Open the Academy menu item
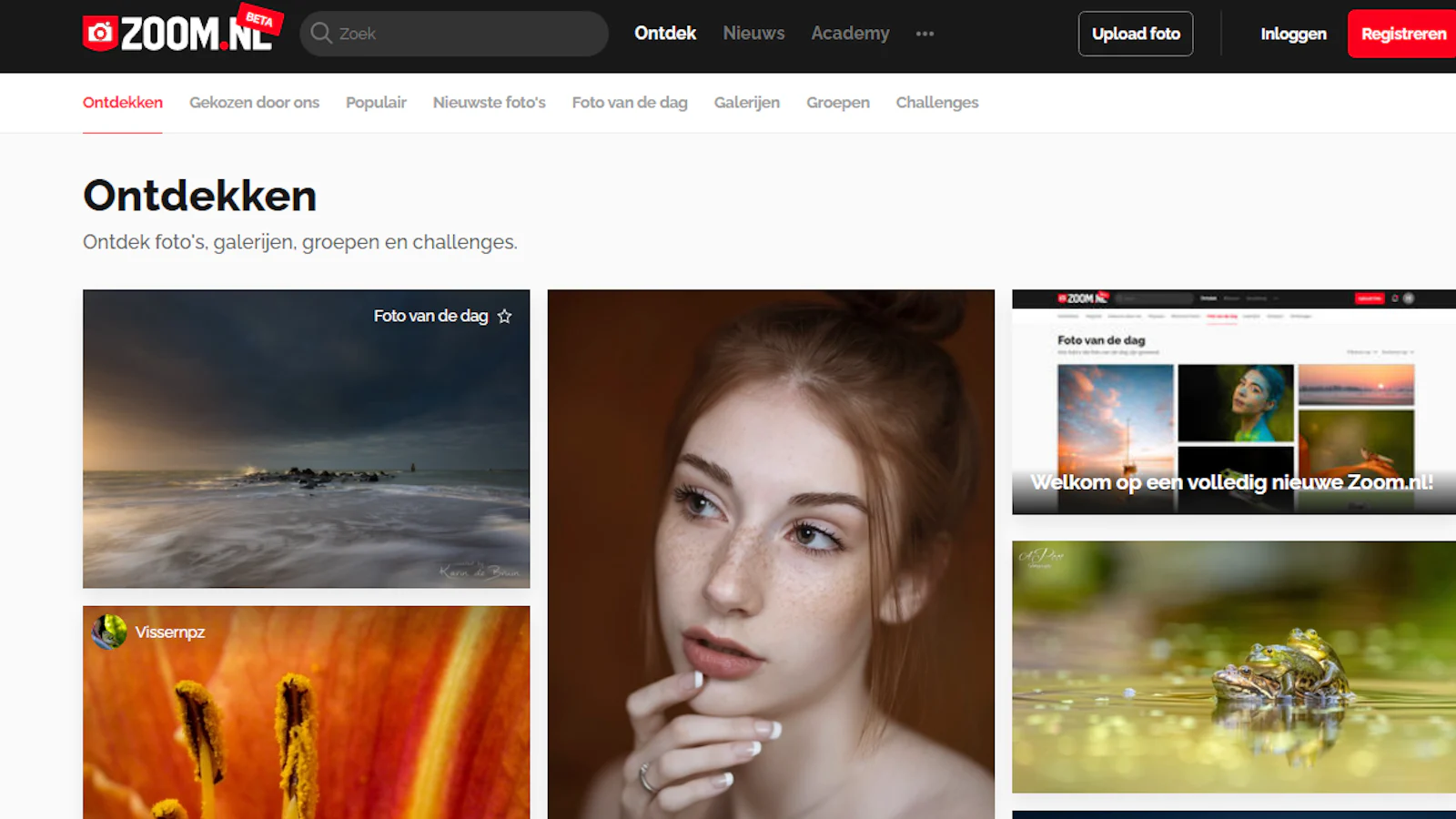Screen dimensions: 1456x819 tap(850, 34)
